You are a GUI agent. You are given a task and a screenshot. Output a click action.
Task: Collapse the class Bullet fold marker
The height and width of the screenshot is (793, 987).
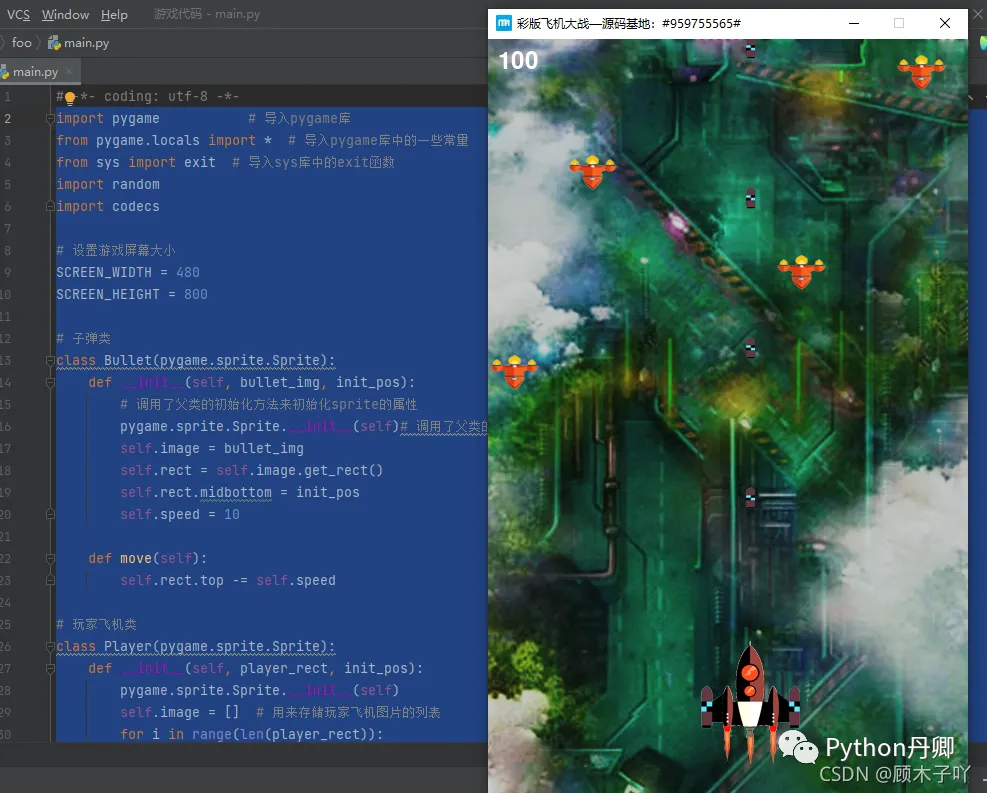pyautogui.click(x=50, y=361)
